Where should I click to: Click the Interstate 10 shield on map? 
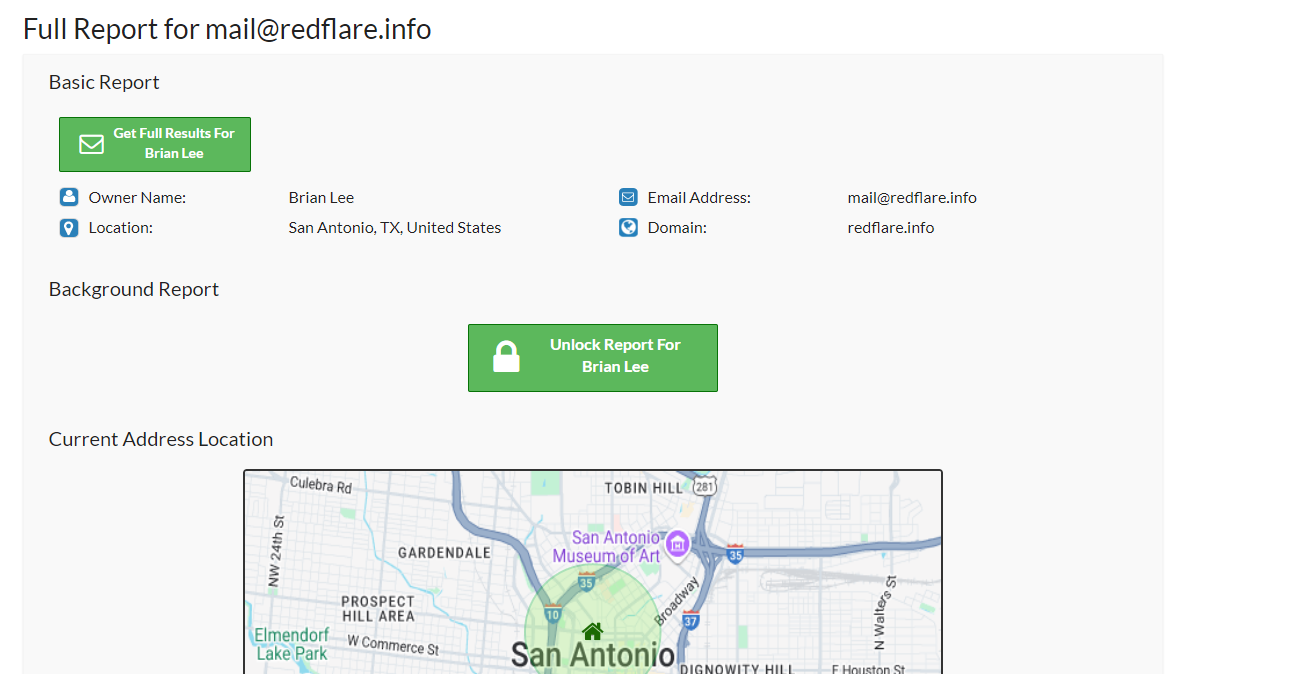(553, 614)
